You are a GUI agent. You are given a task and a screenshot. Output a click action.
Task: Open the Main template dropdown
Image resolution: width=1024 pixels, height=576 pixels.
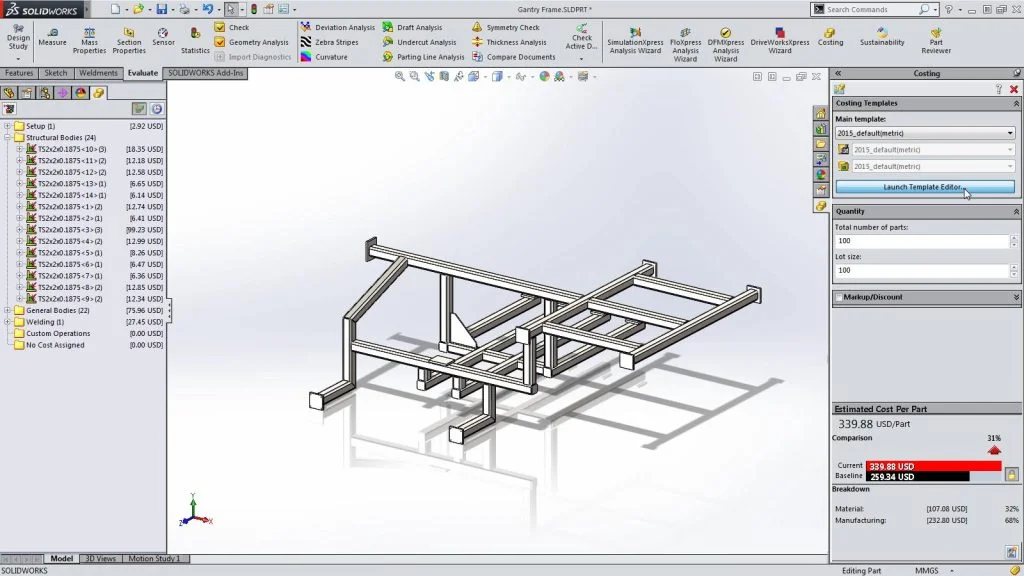click(1010, 132)
